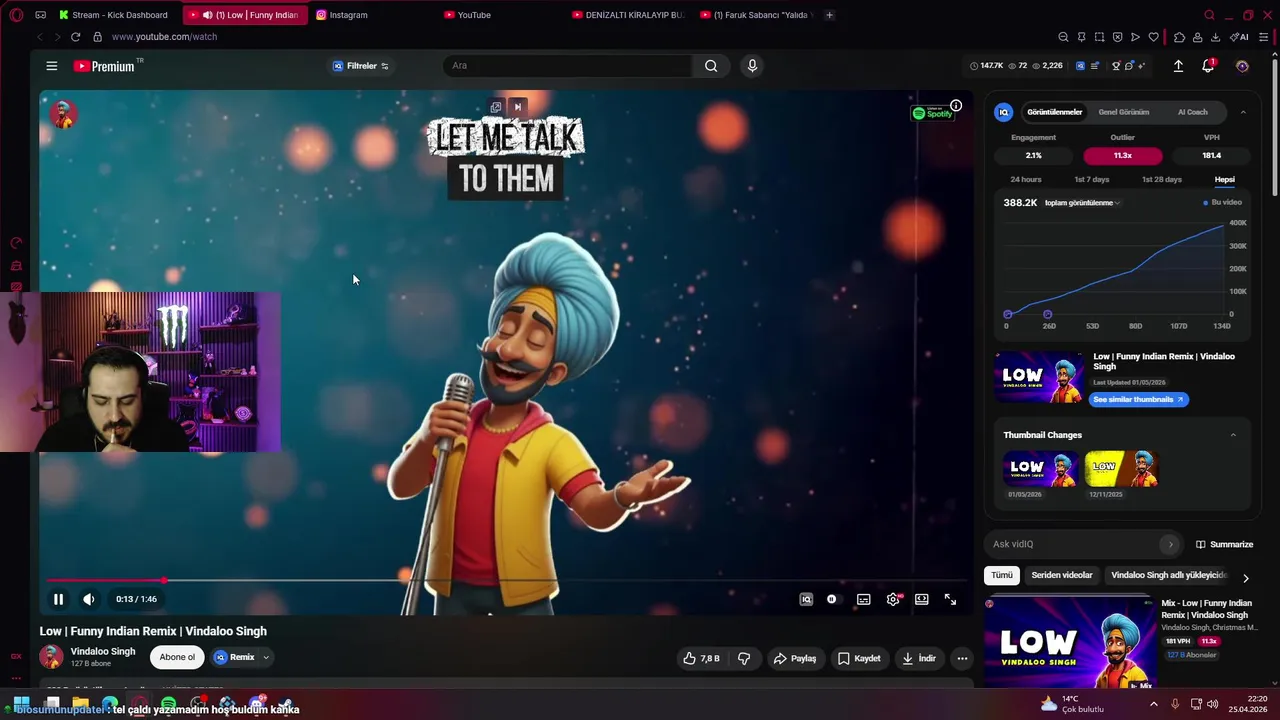
Task: Open the create/upload arrow icon
Action: (x=1178, y=66)
